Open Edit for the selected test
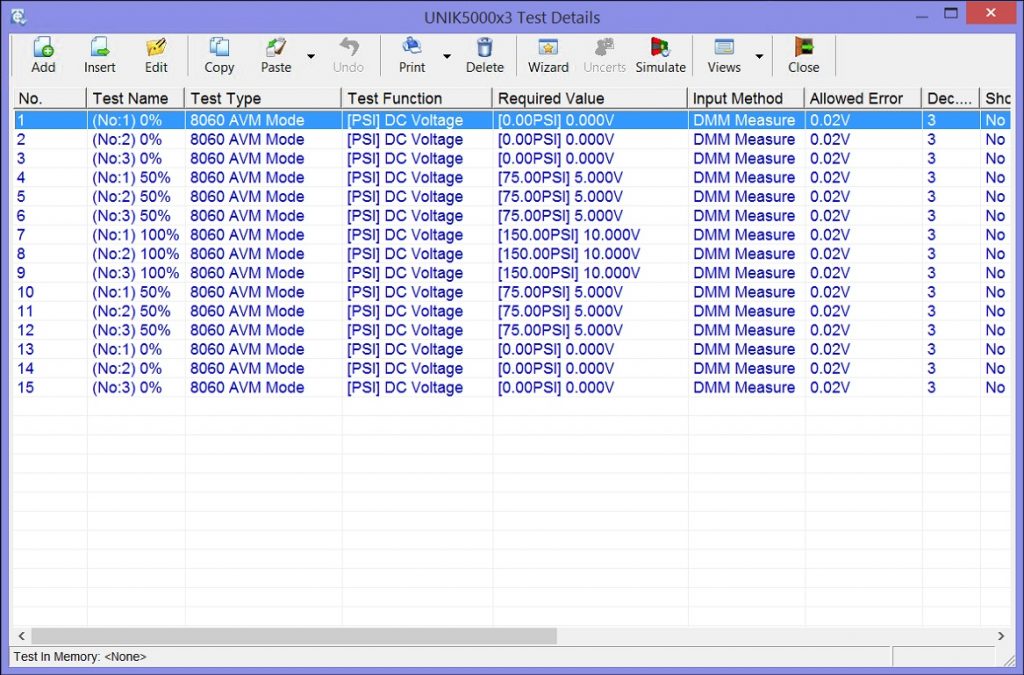 156,54
